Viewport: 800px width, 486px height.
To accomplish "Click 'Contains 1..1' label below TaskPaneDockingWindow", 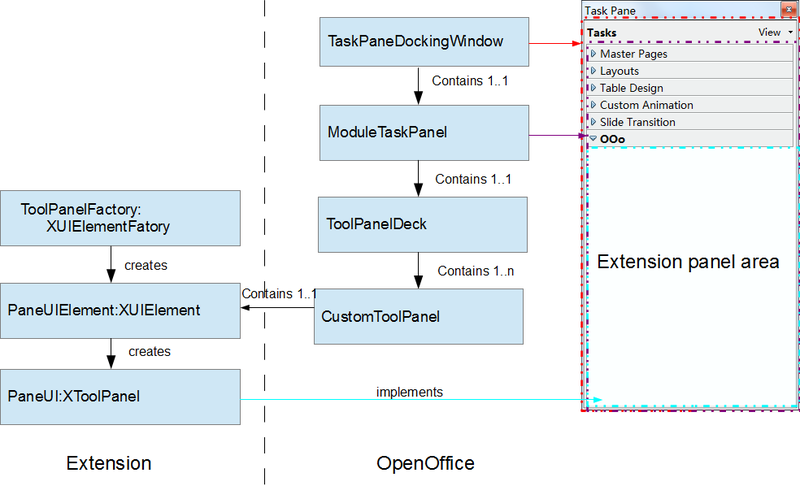I will tap(470, 81).
